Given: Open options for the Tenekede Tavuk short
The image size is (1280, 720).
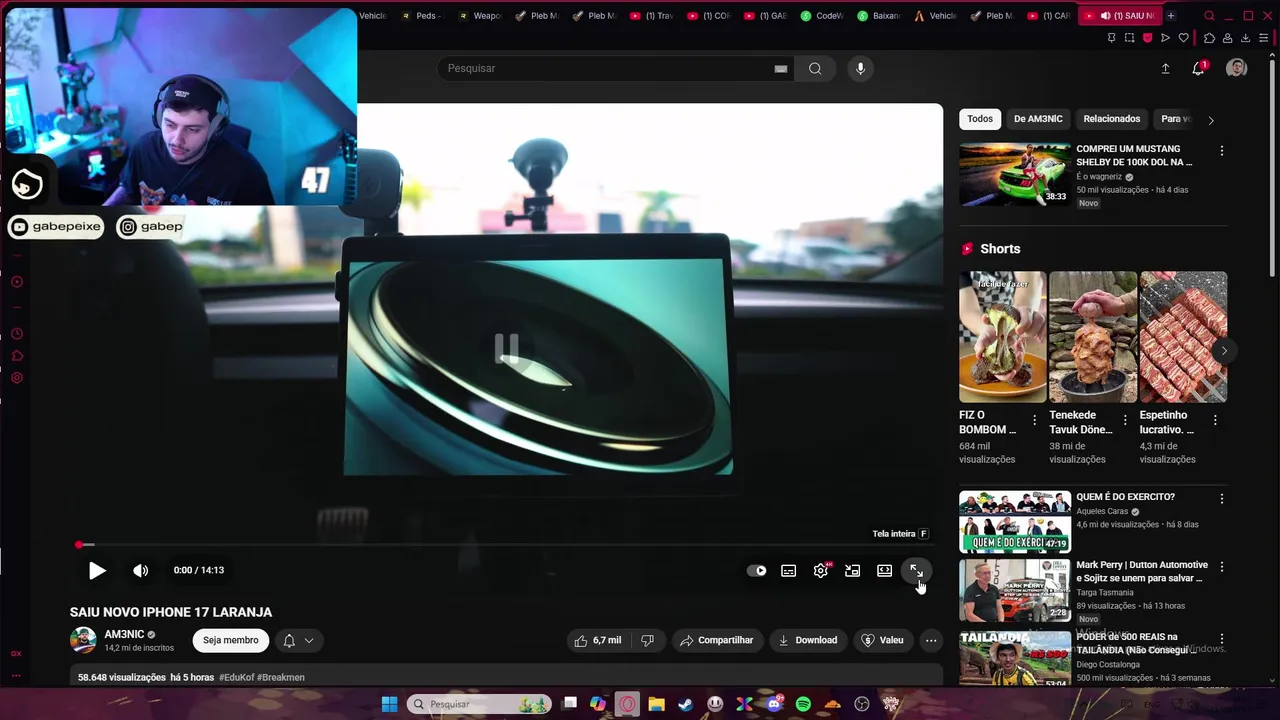Looking at the screenshot, I should click(x=1125, y=421).
